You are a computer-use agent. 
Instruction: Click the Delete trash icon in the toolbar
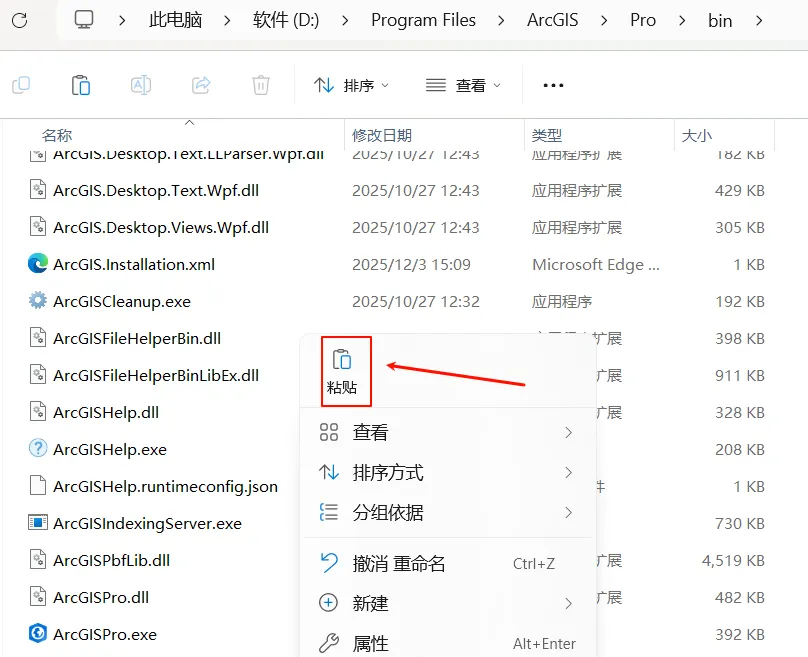[x=261, y=85]
